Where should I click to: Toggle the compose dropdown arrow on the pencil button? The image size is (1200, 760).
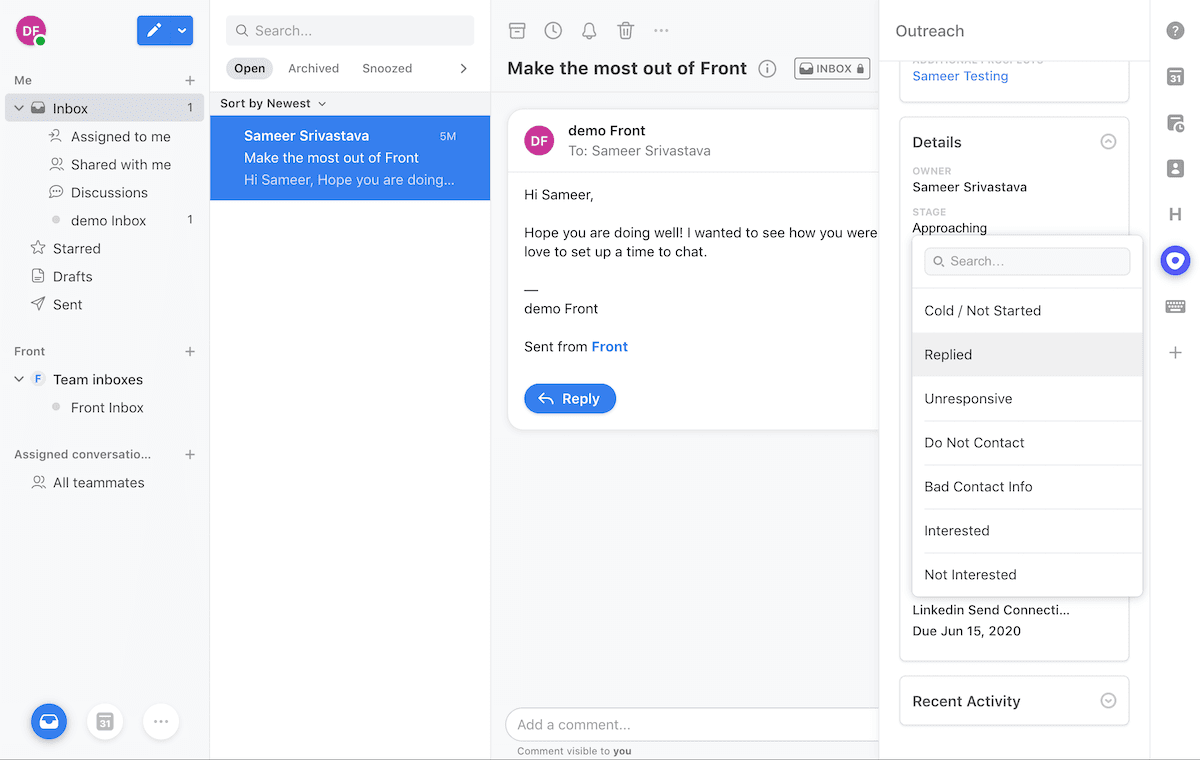coord(182,30)
